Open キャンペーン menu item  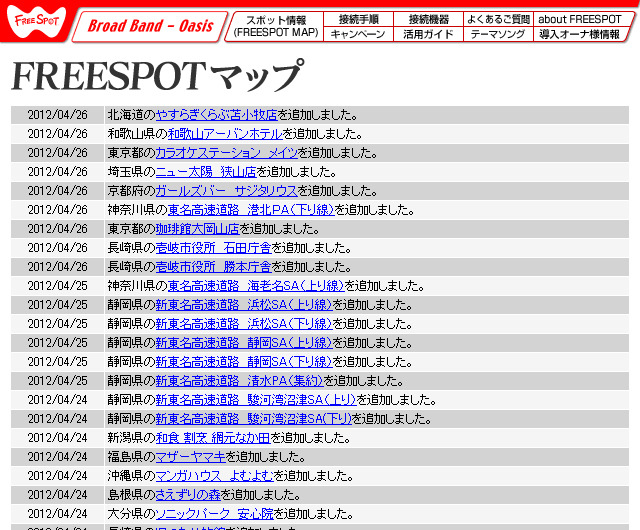(x=358, y=34)
